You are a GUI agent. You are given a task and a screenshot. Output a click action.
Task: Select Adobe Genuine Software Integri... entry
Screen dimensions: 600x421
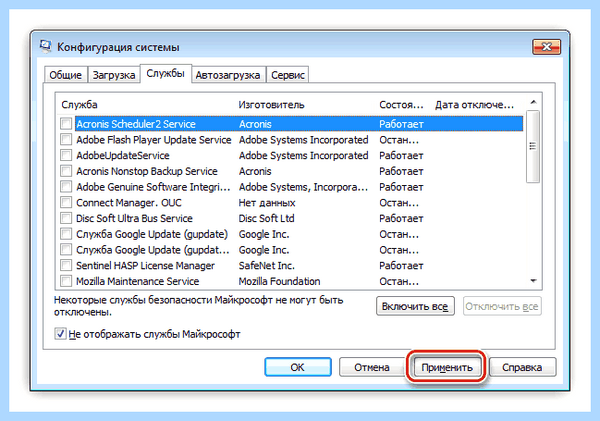pos(153,187)
